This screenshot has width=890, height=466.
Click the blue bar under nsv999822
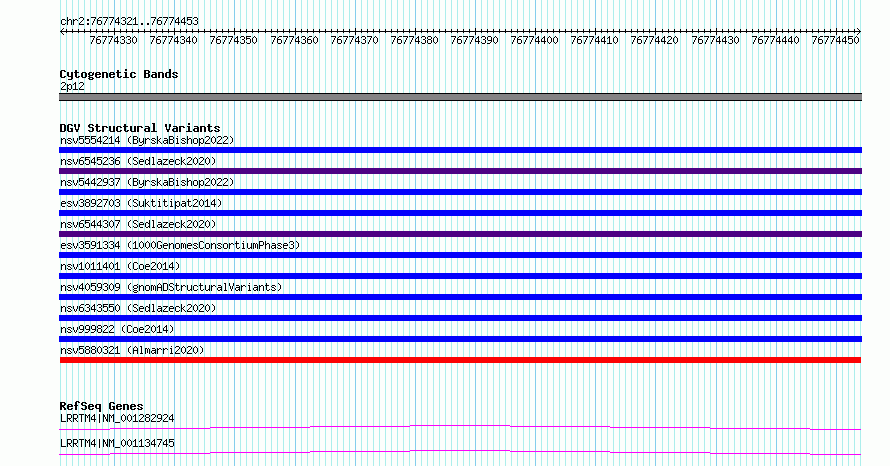click(460, 339)
